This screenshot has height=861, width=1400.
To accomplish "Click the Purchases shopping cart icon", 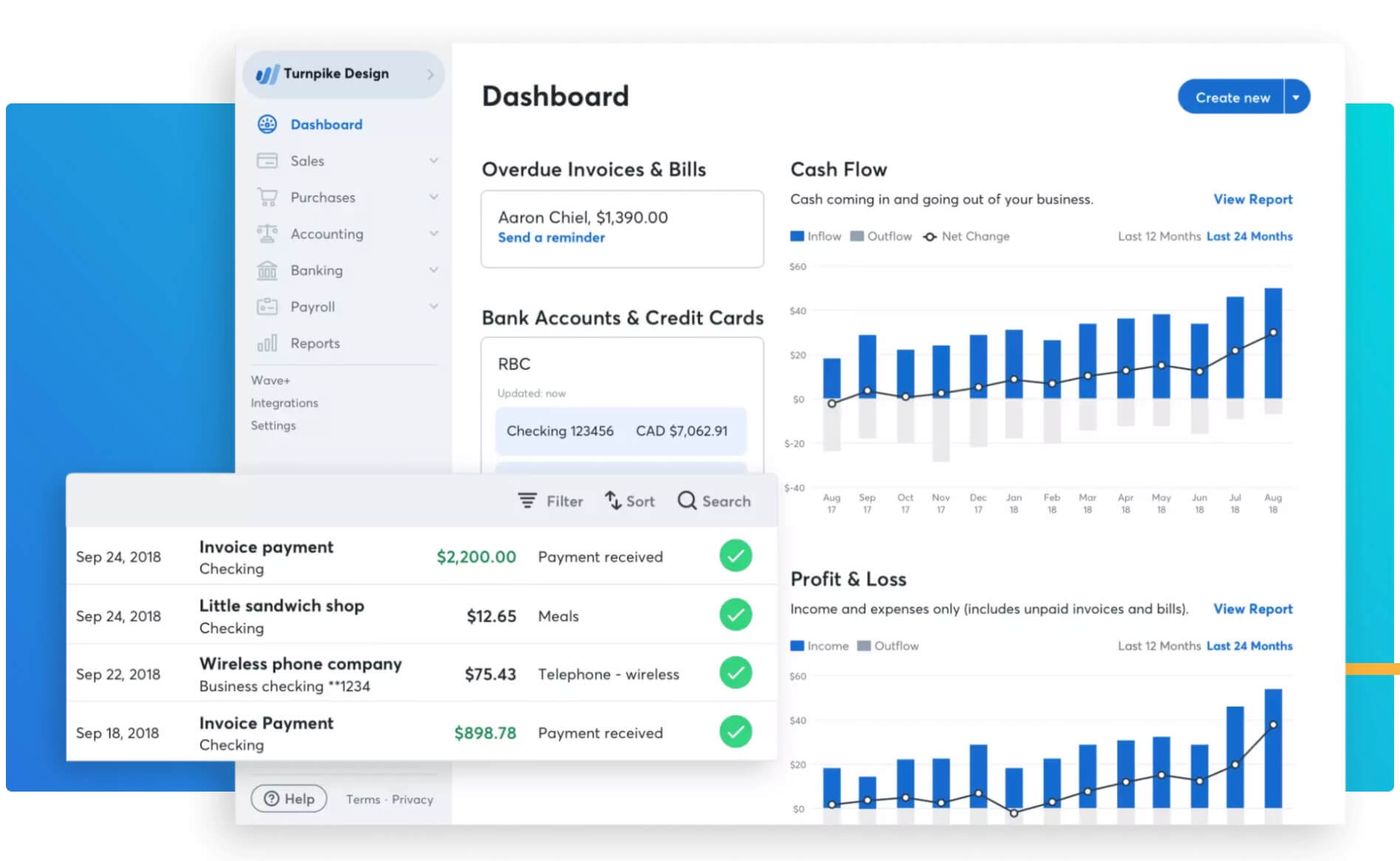I will [267, 197].
